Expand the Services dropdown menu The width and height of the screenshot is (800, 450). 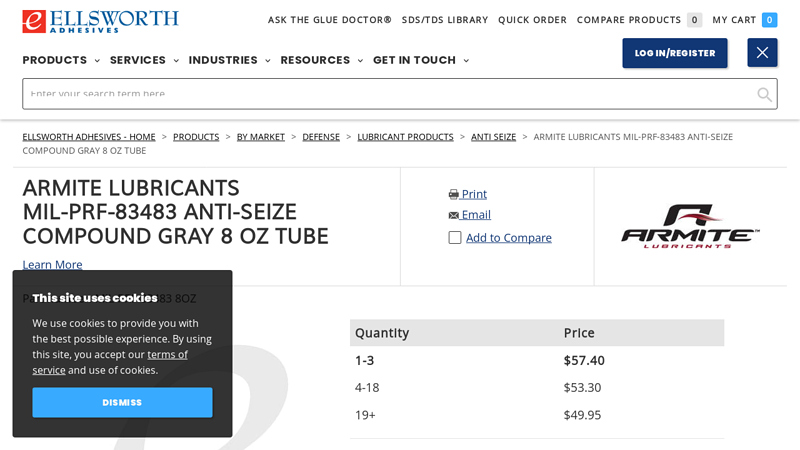144,60
